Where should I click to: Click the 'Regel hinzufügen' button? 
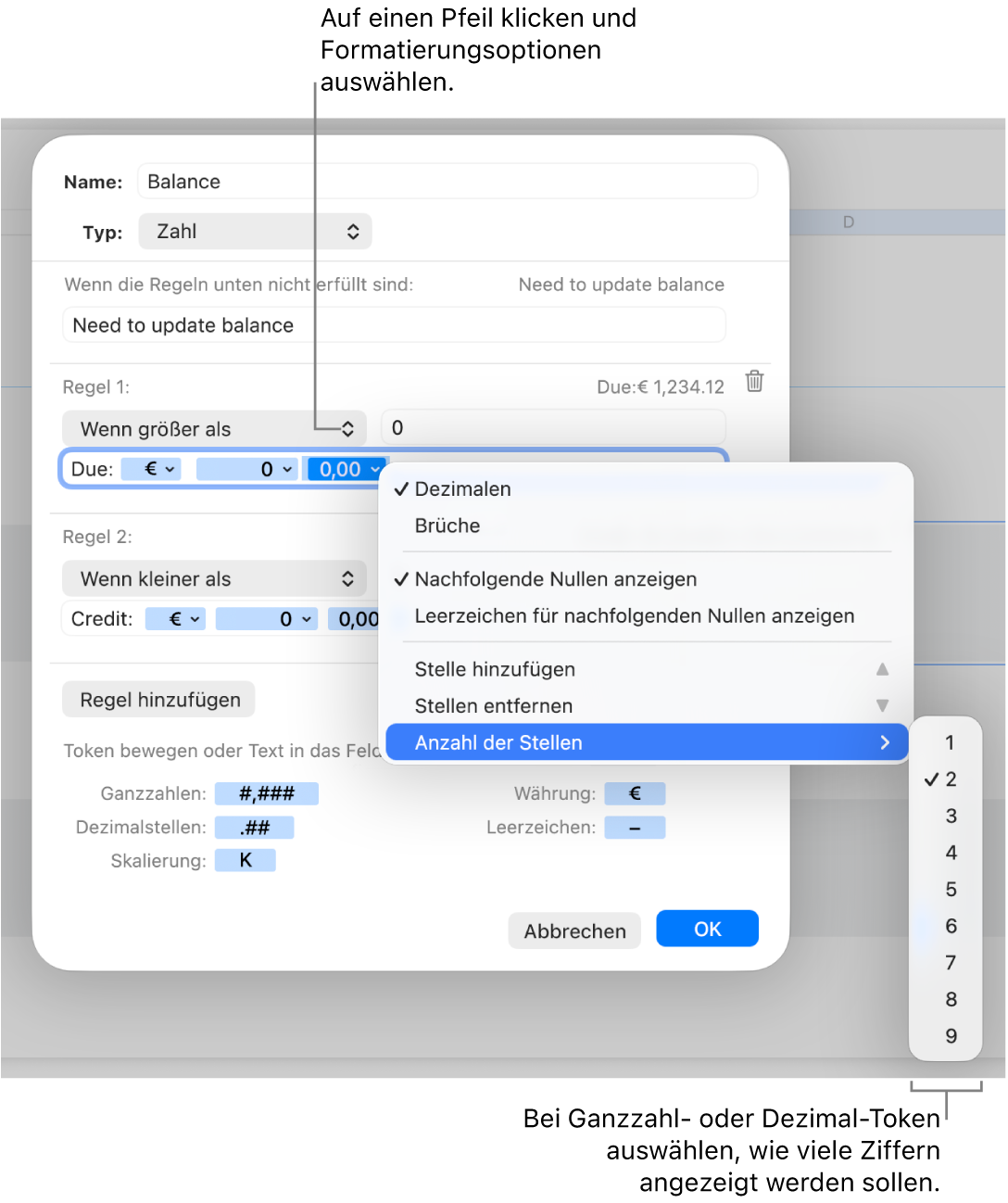pos(159,700)
